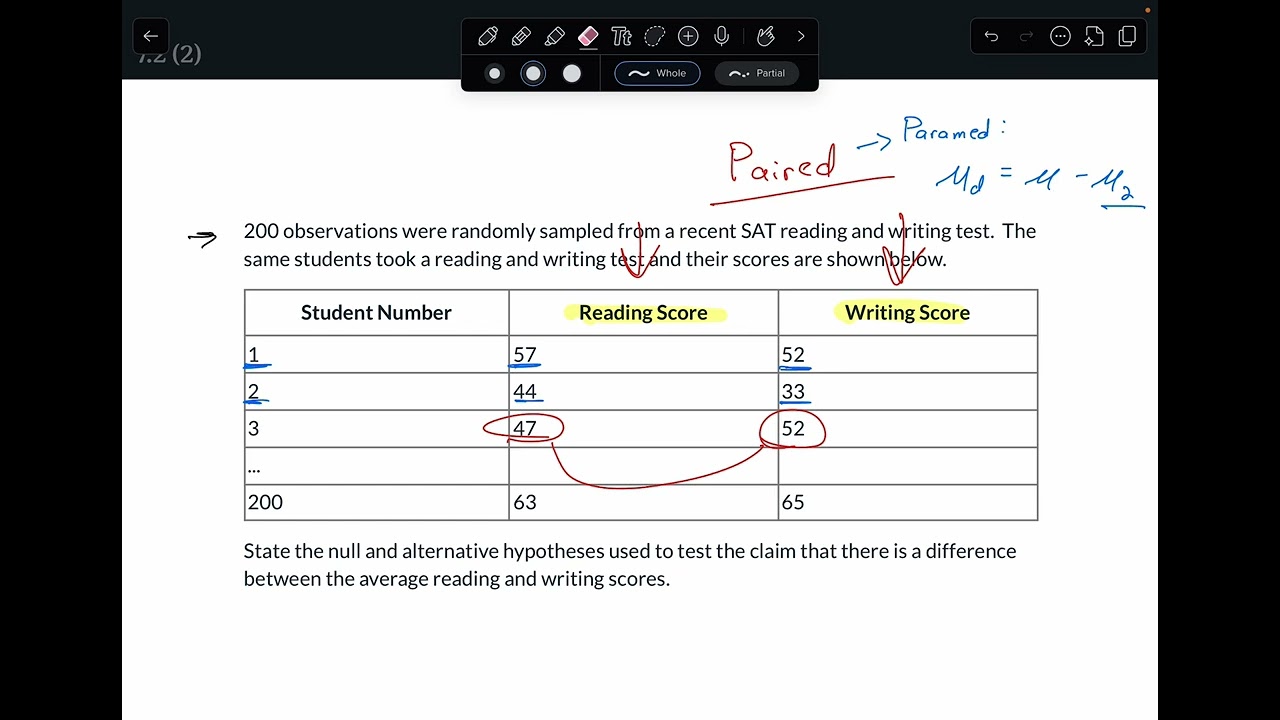Screen dimensions: 1280x720
Task: Choose the medium eraser size
Action: coord(533,73)
